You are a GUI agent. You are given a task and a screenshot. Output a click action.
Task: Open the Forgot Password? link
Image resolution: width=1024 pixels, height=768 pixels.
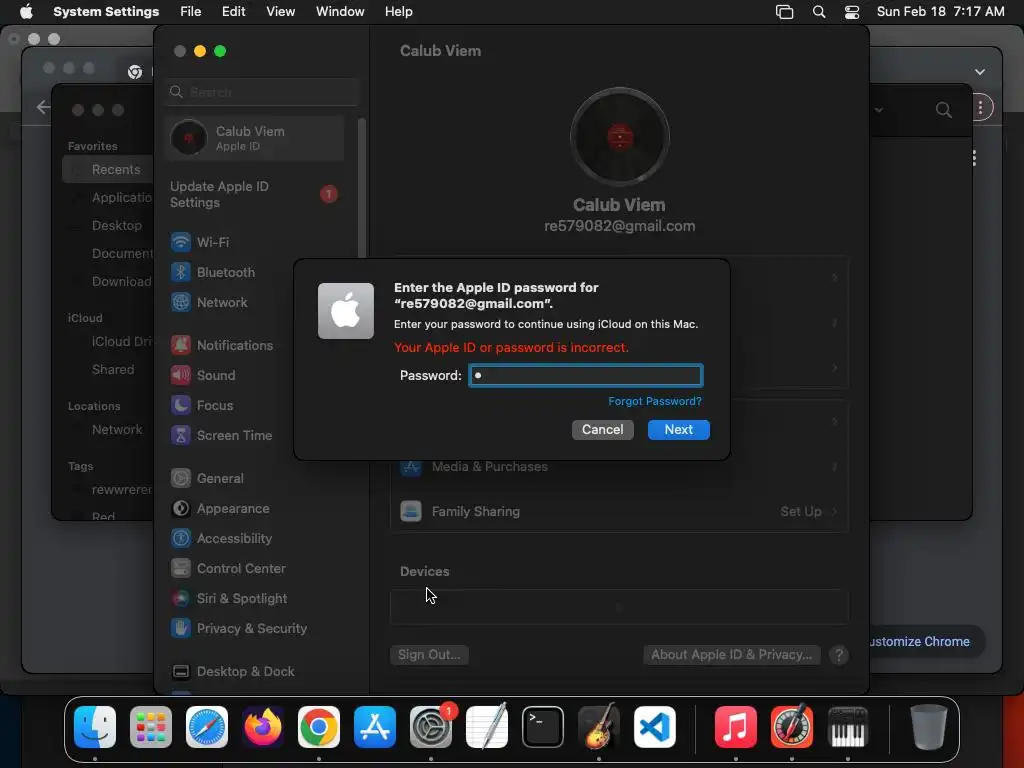tap(654, 401)
